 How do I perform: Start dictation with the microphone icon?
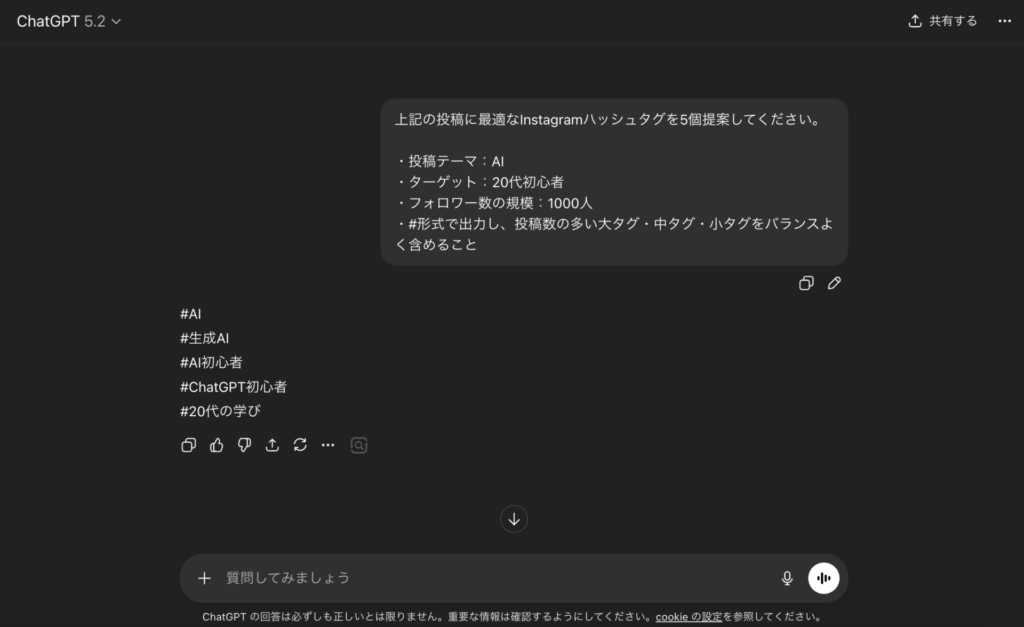click(x=787, y=578)
